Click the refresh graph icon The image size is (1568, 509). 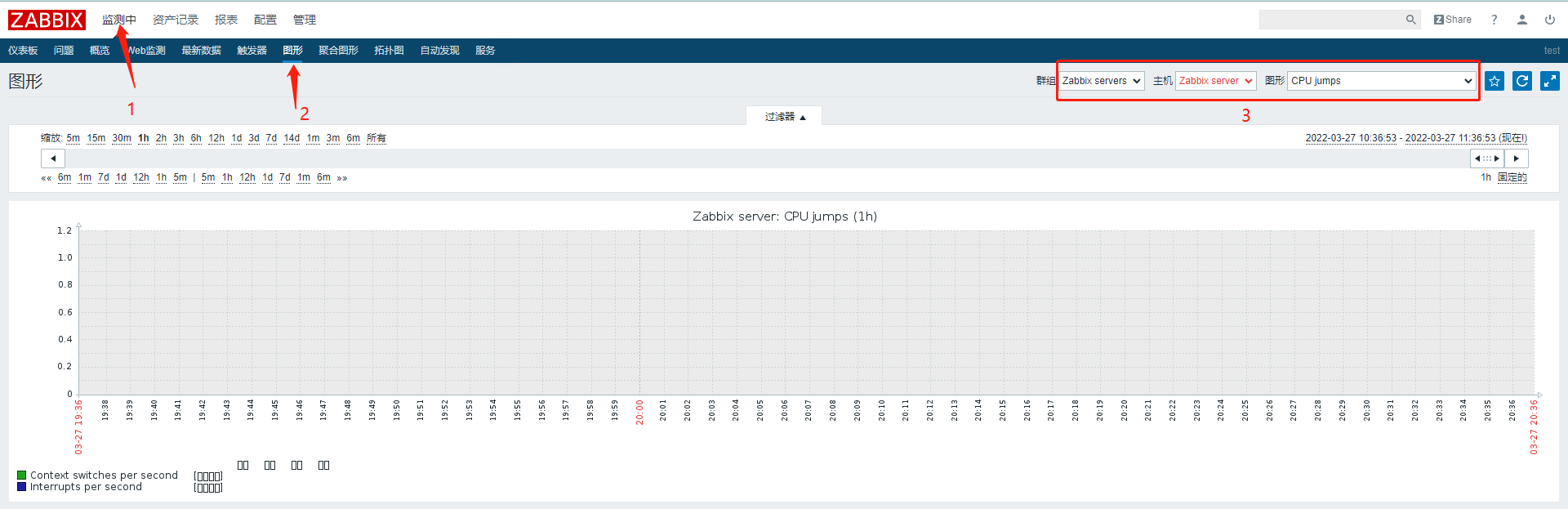(1522, 81)
